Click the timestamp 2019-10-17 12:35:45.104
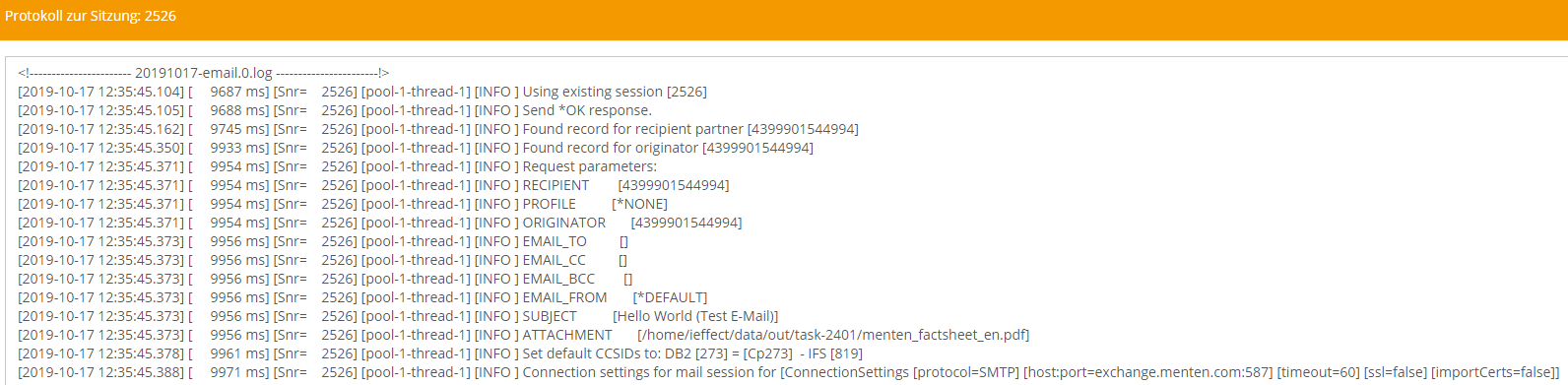The width and height of the screenshot is (1568, 385). tap(101, 92)
